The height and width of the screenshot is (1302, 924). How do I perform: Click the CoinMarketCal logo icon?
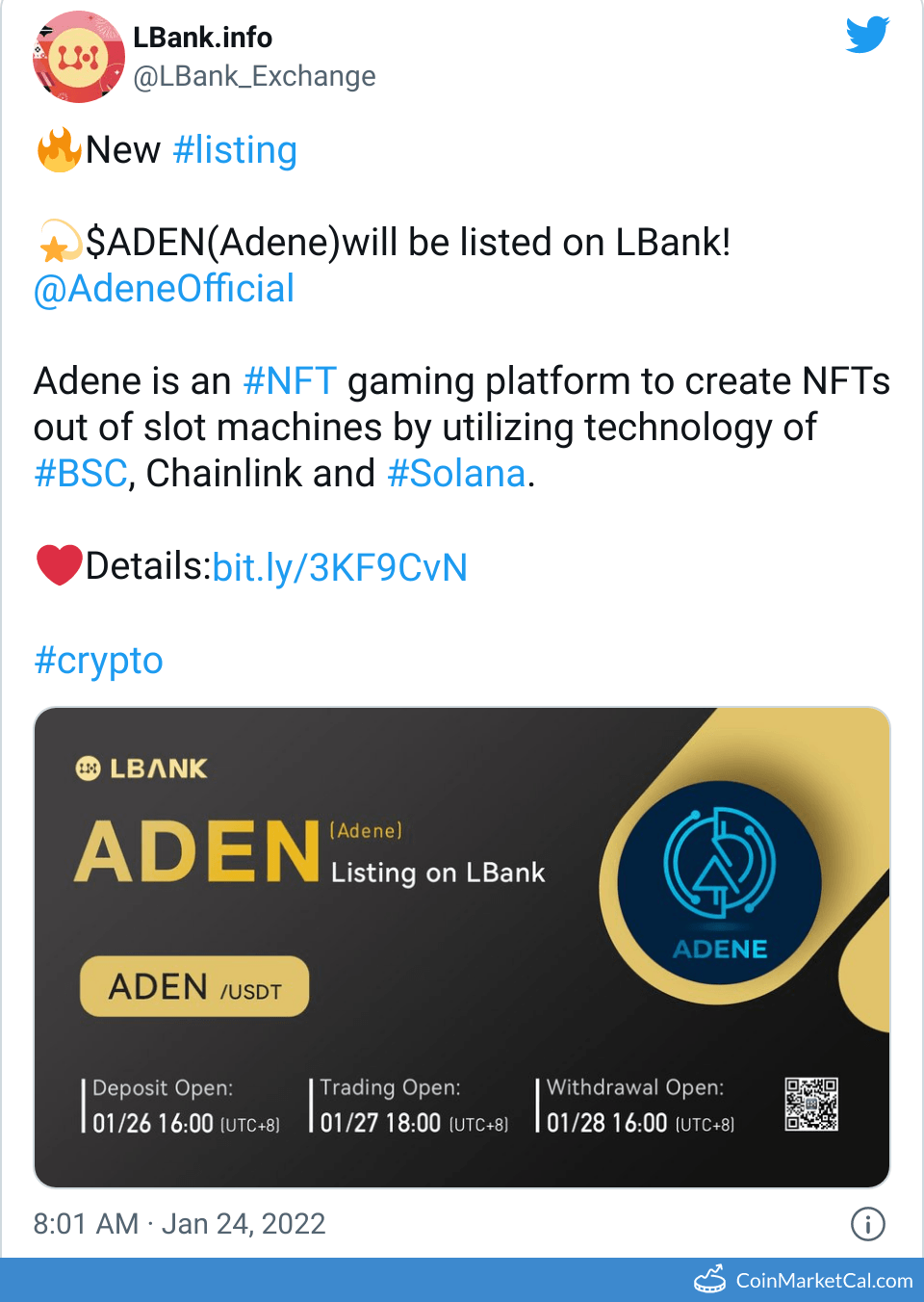click(x=710, y=1280)
